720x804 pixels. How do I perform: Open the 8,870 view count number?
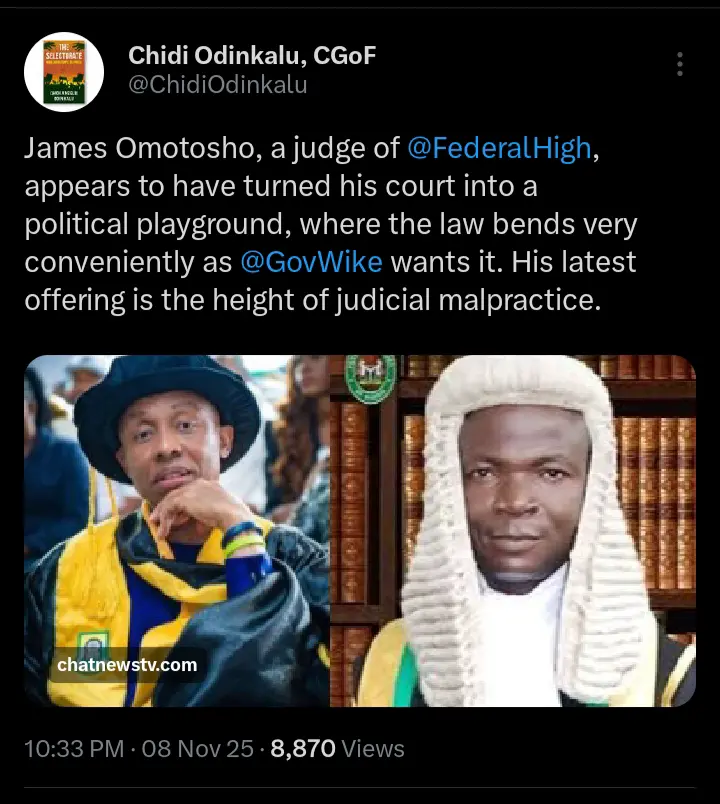point(303,748)
